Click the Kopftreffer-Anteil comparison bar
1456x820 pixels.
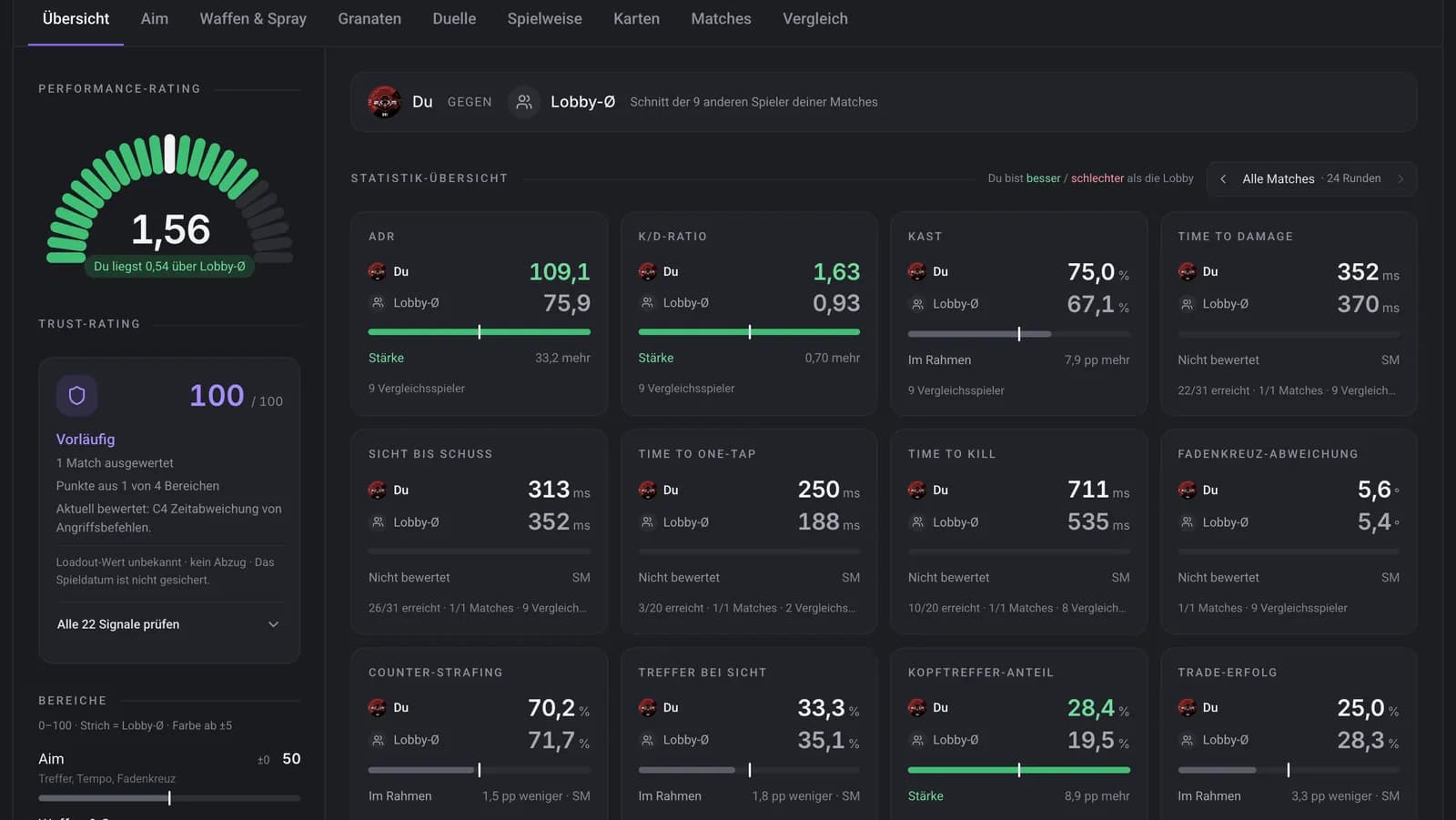(1018, 770)
